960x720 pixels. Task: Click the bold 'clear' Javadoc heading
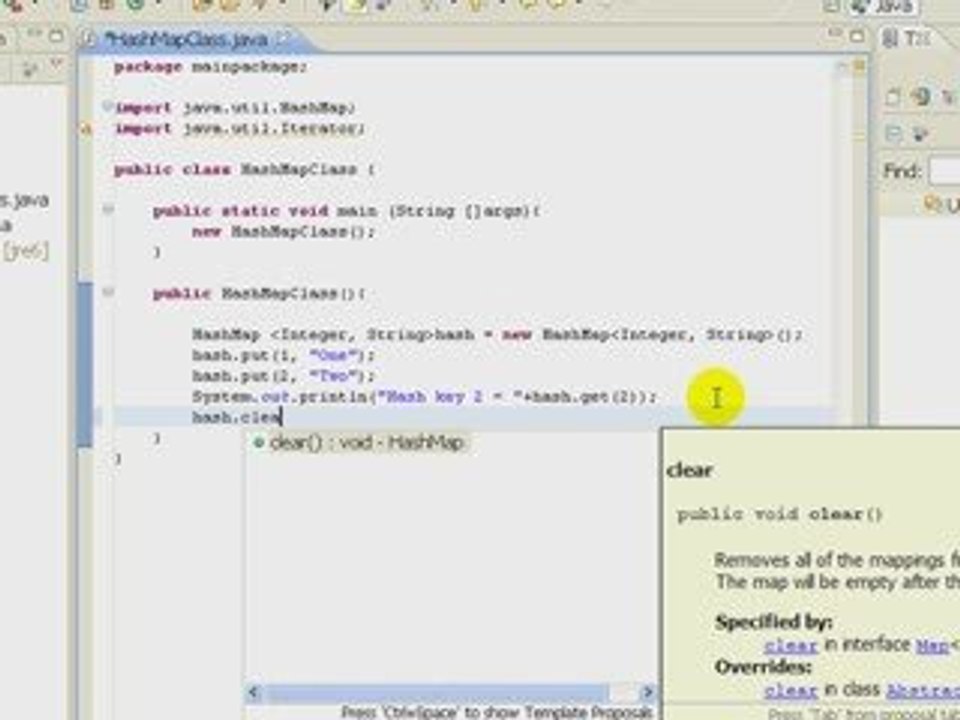(690, 470)
